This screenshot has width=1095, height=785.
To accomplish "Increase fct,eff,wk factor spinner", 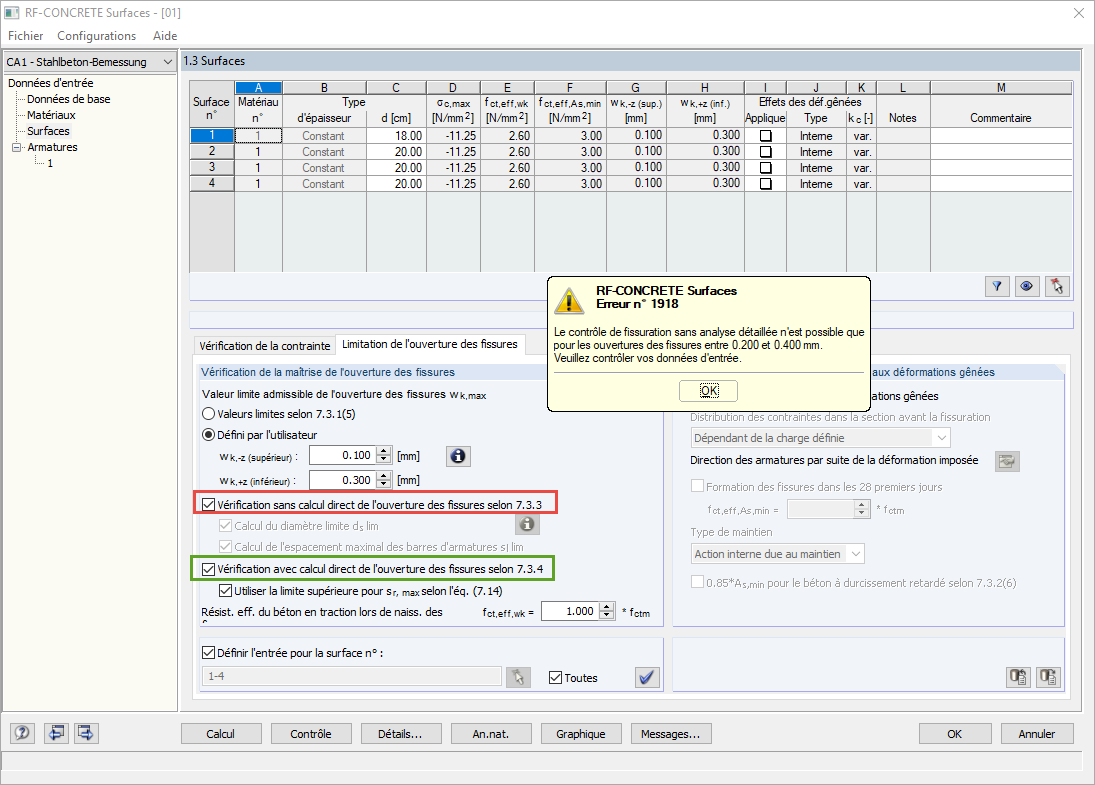I will [608, 607].
